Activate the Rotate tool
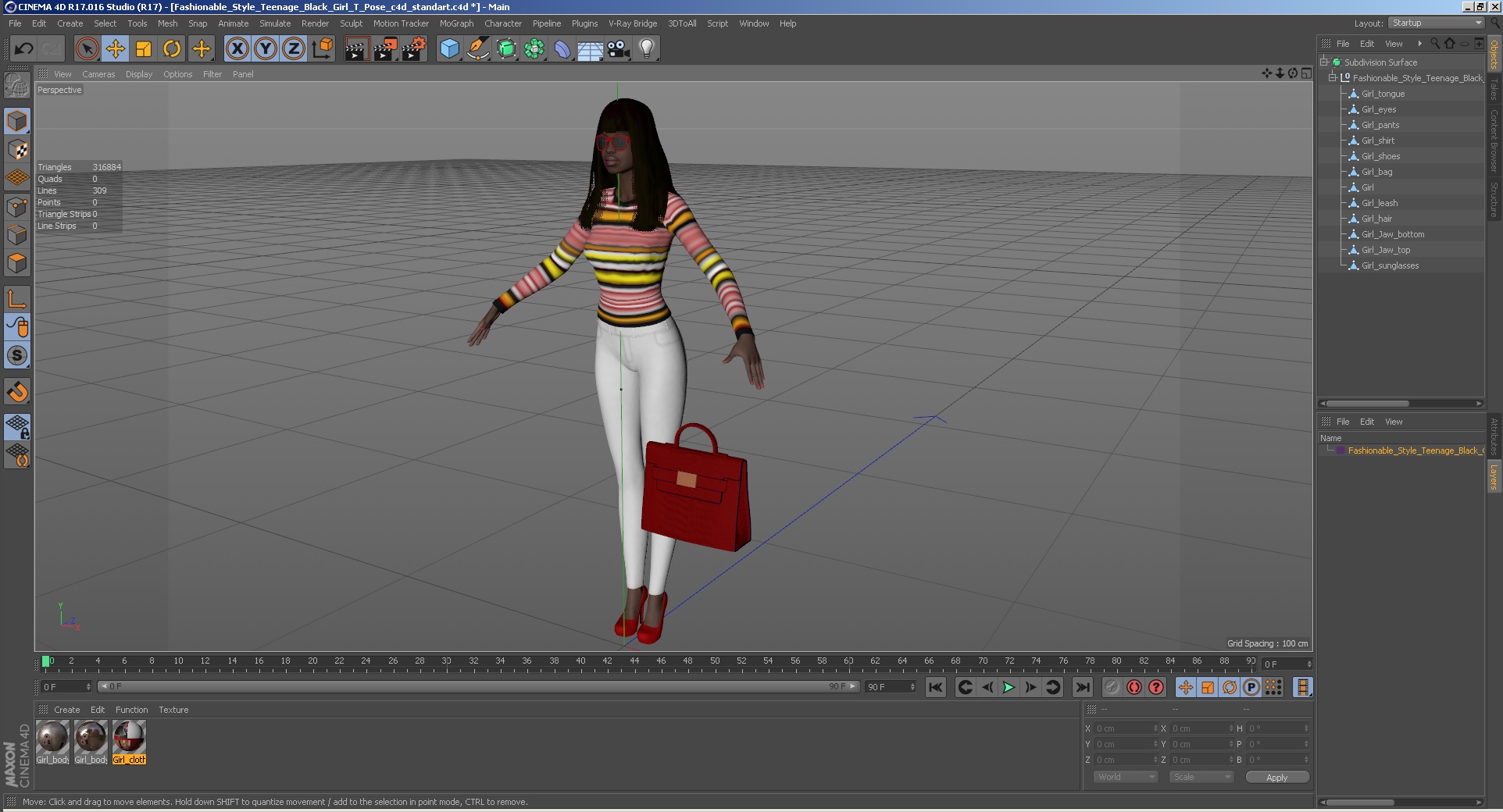The height and width of the screenshot is (812, 1503). (x=172, y=49)
